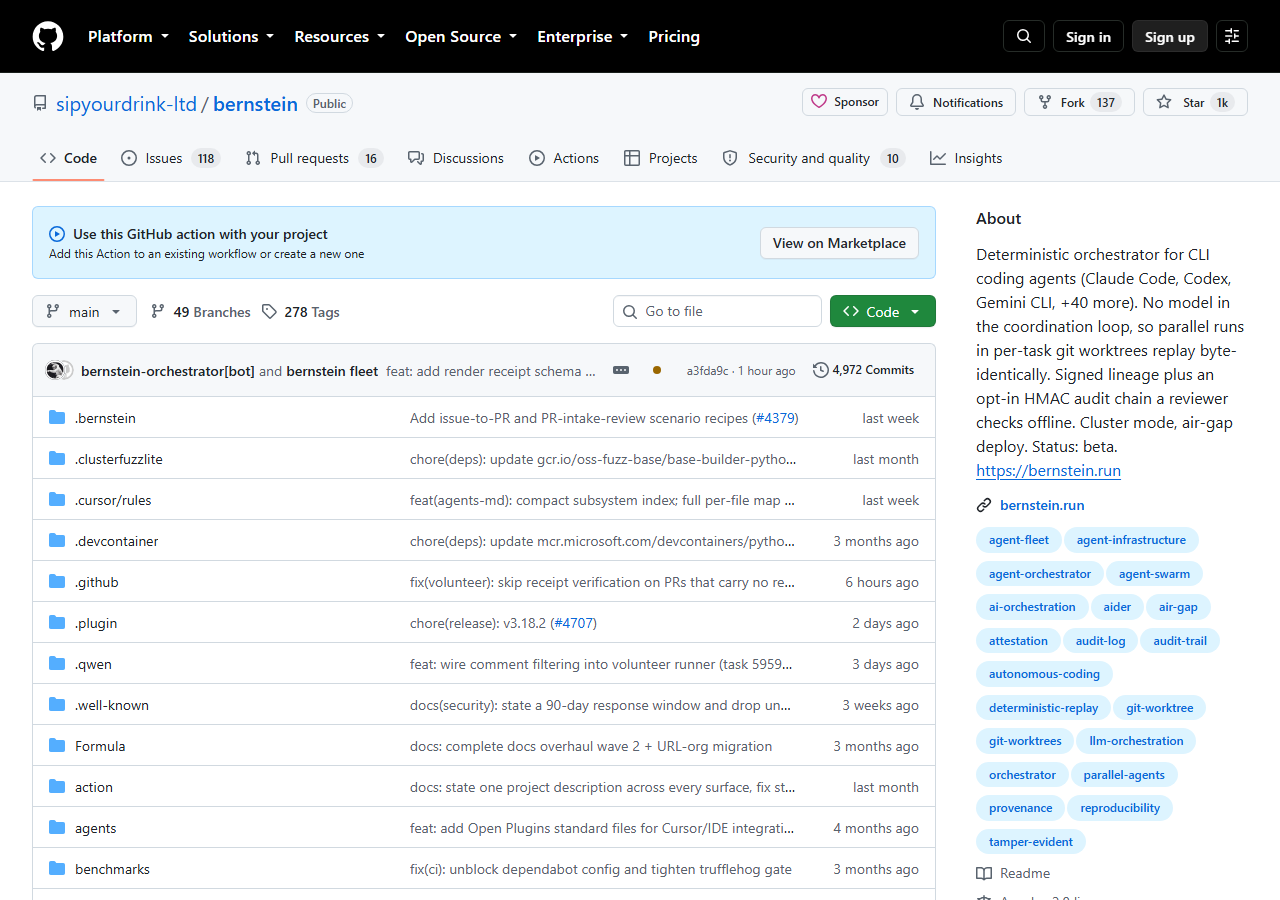This screenshot has height=900, width=1280.
Task: Click the Notifications bell button
Action: pos(956,102)
